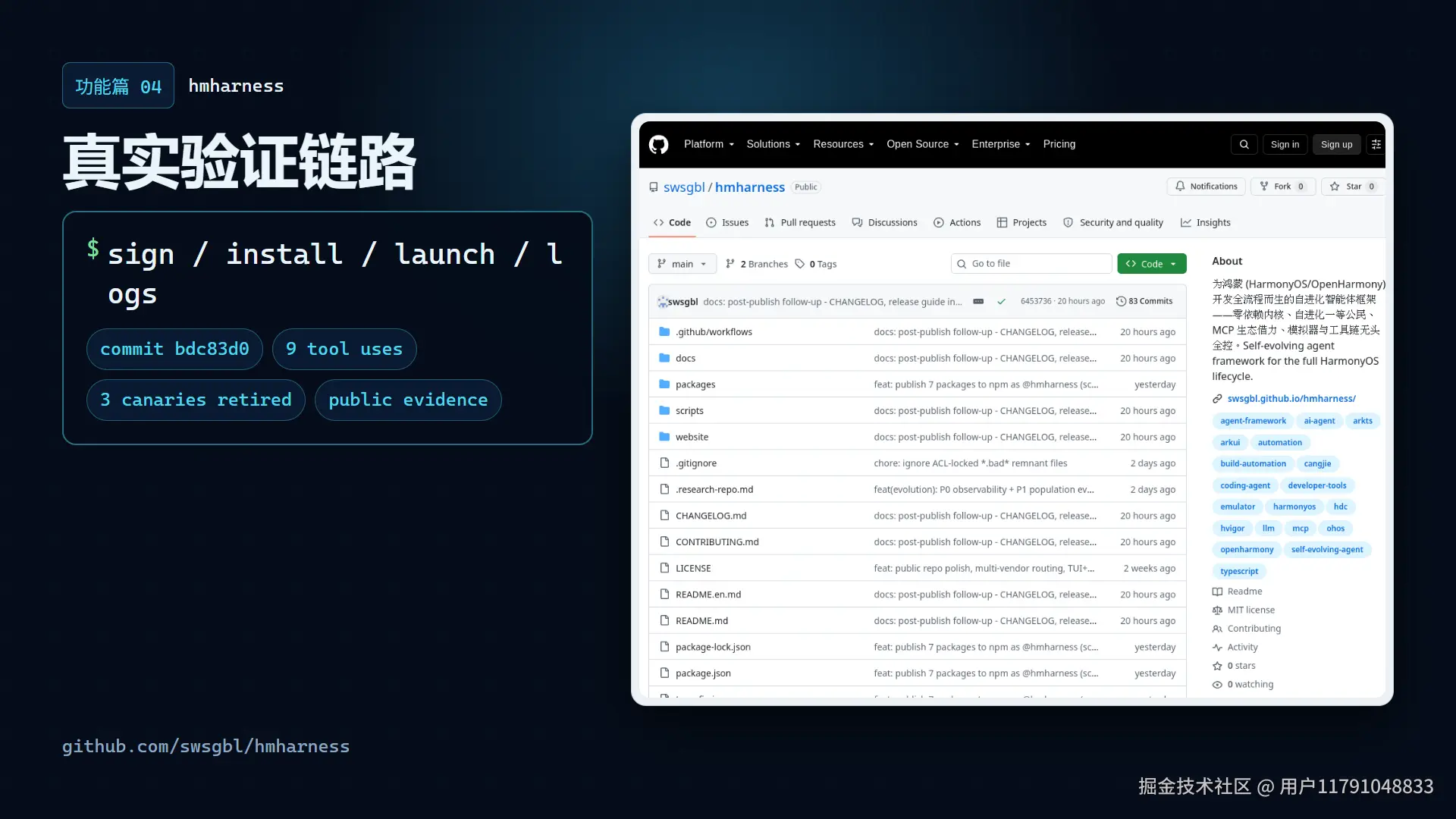The width and height of the screenshot is (1456, 819).
Task: Expand the Platform menu
Action: coord(708,144)
